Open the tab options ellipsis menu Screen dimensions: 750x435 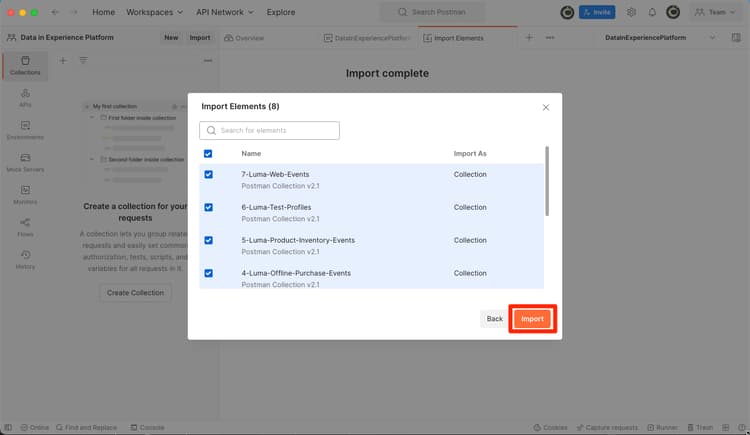550,37
